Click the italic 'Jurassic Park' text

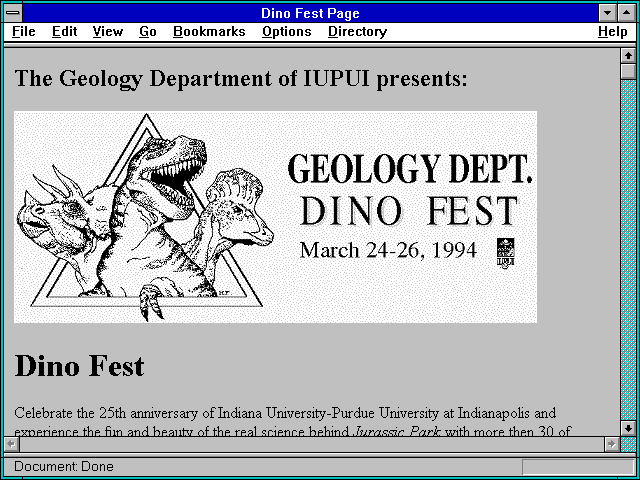396,431
